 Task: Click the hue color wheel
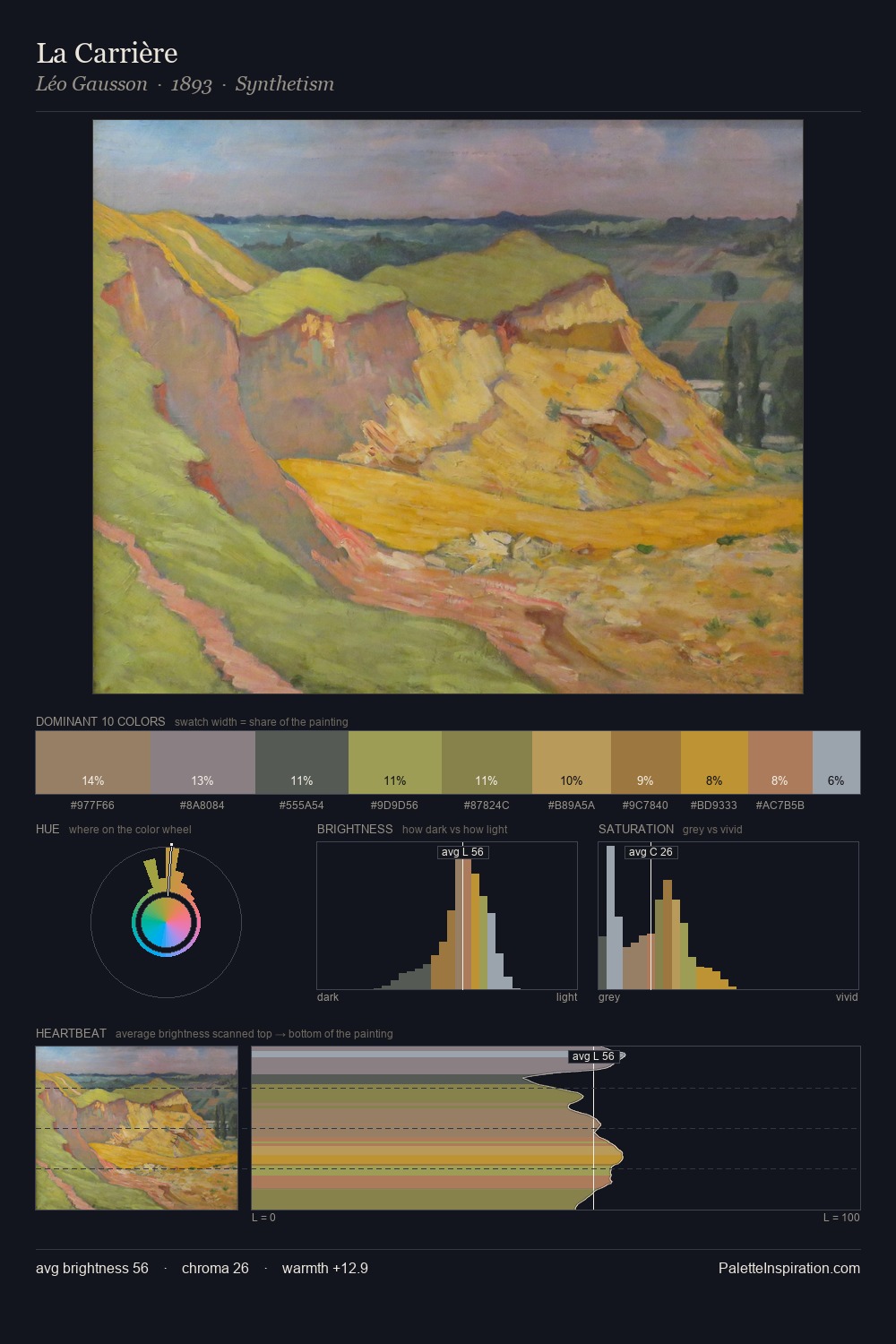point(166,922)
